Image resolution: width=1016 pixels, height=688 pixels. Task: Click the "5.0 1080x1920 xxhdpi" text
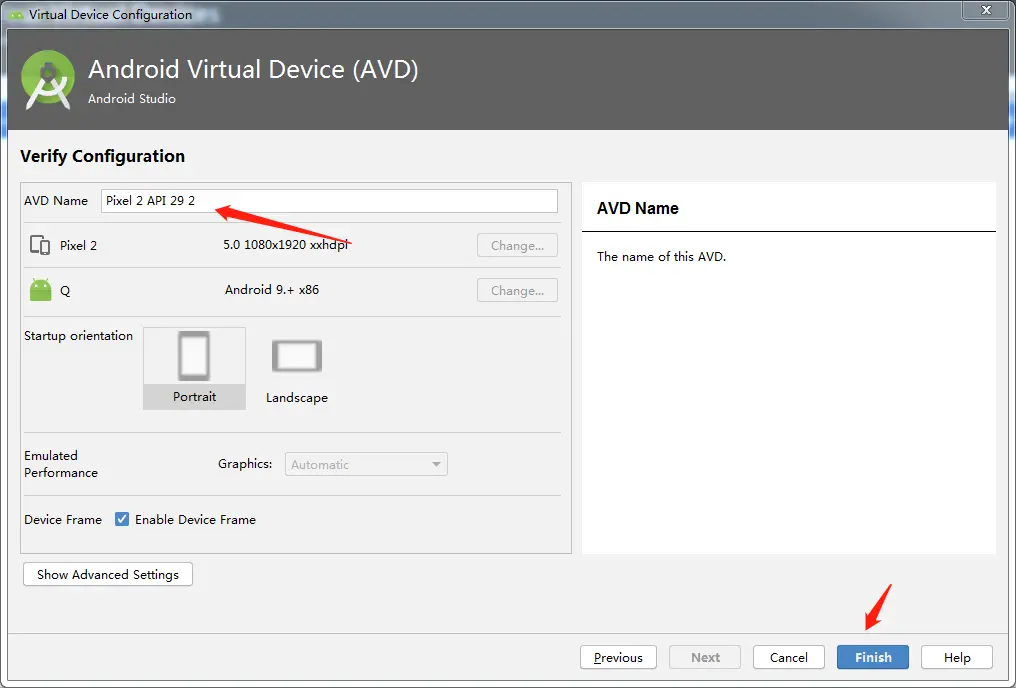pos(286,245)
